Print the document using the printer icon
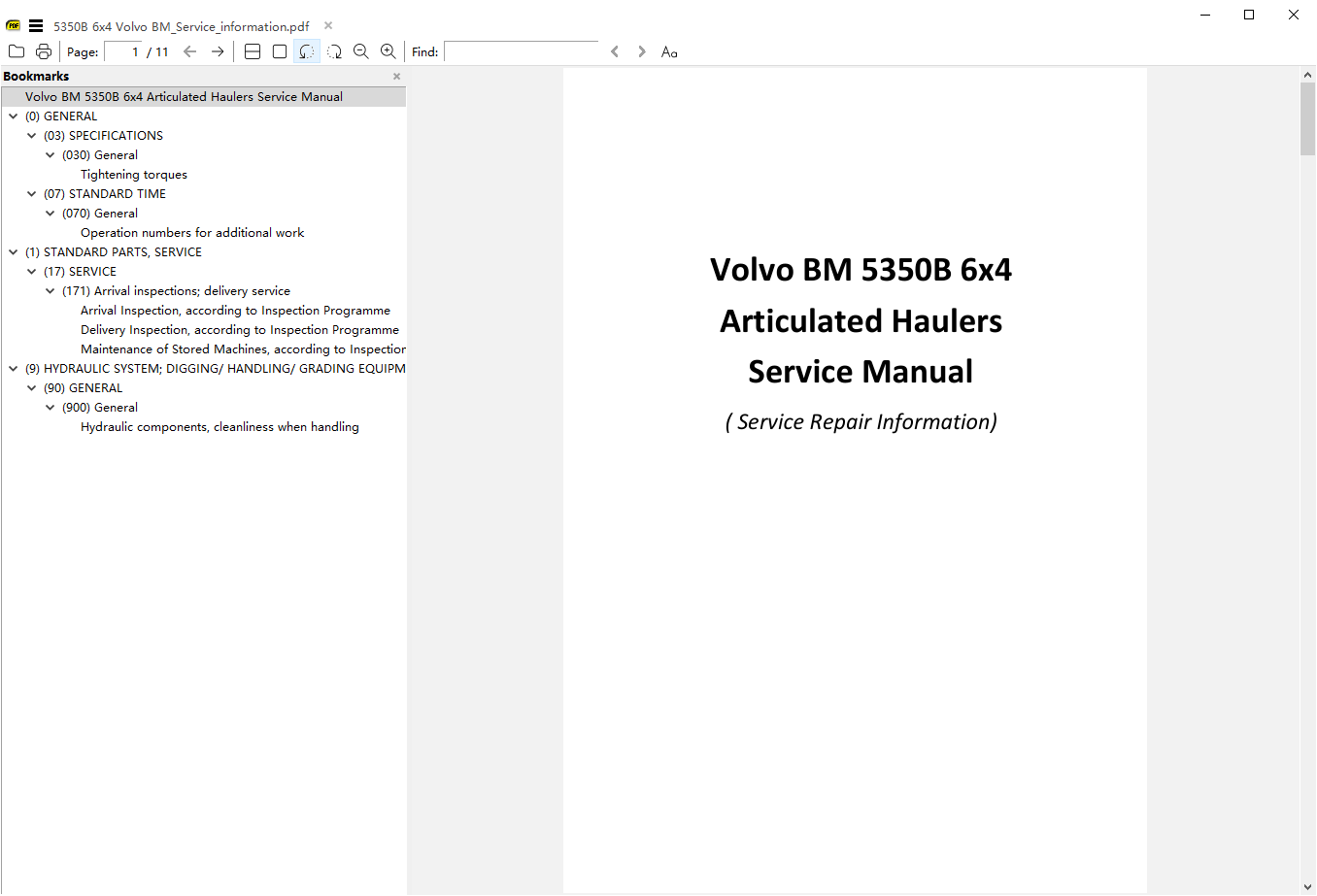This screenshot has width=1317, height=896. click(x=44, y=51)
